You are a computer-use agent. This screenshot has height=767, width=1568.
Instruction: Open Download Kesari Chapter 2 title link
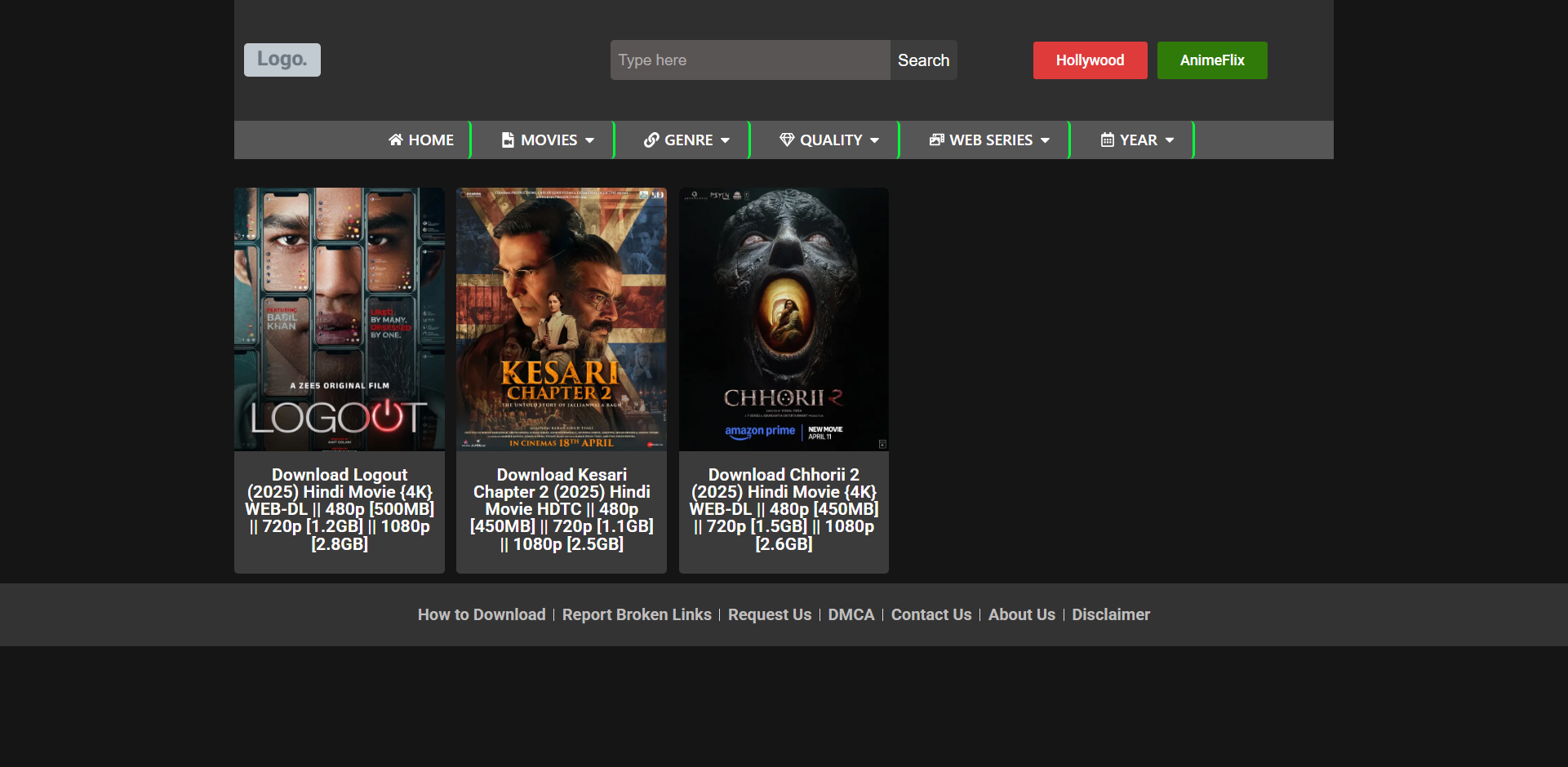point(562,509)
